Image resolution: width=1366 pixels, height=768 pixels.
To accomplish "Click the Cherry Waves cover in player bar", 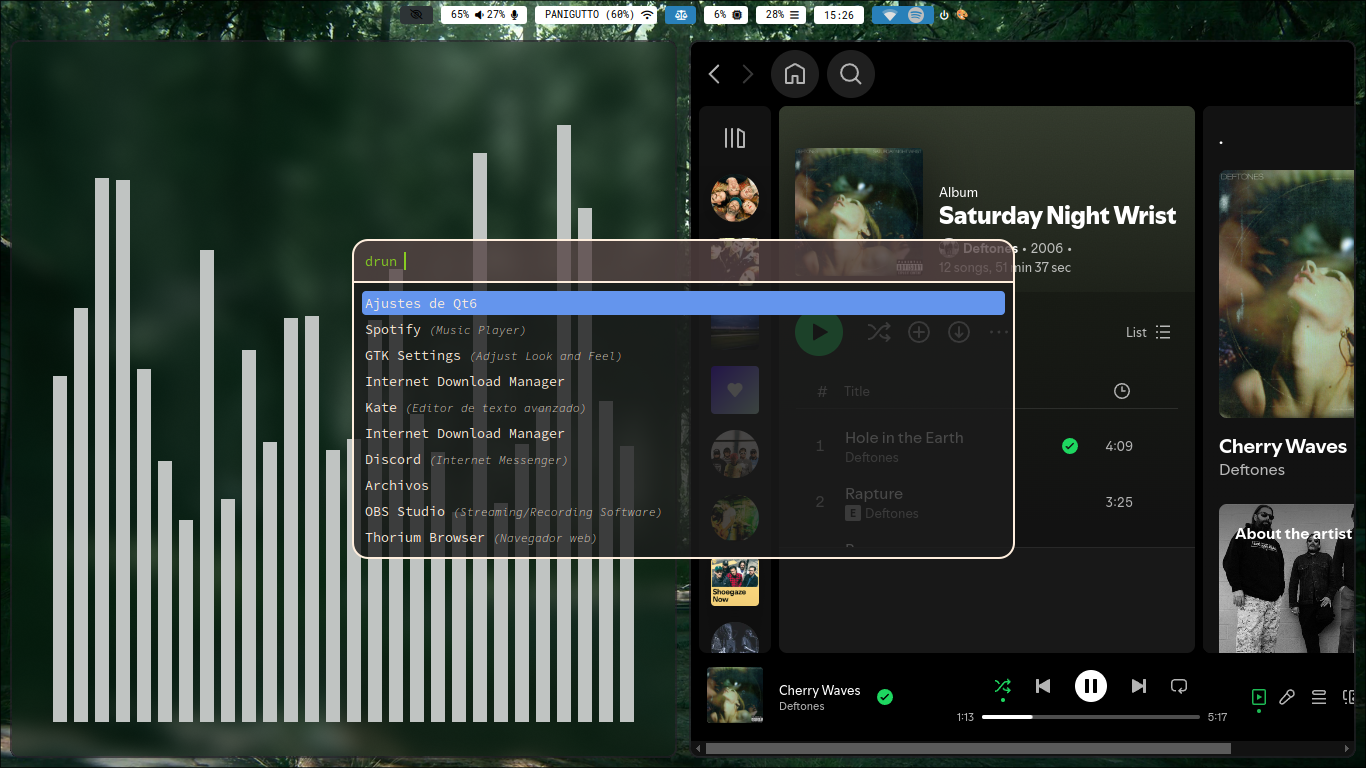I will [735, 695].
